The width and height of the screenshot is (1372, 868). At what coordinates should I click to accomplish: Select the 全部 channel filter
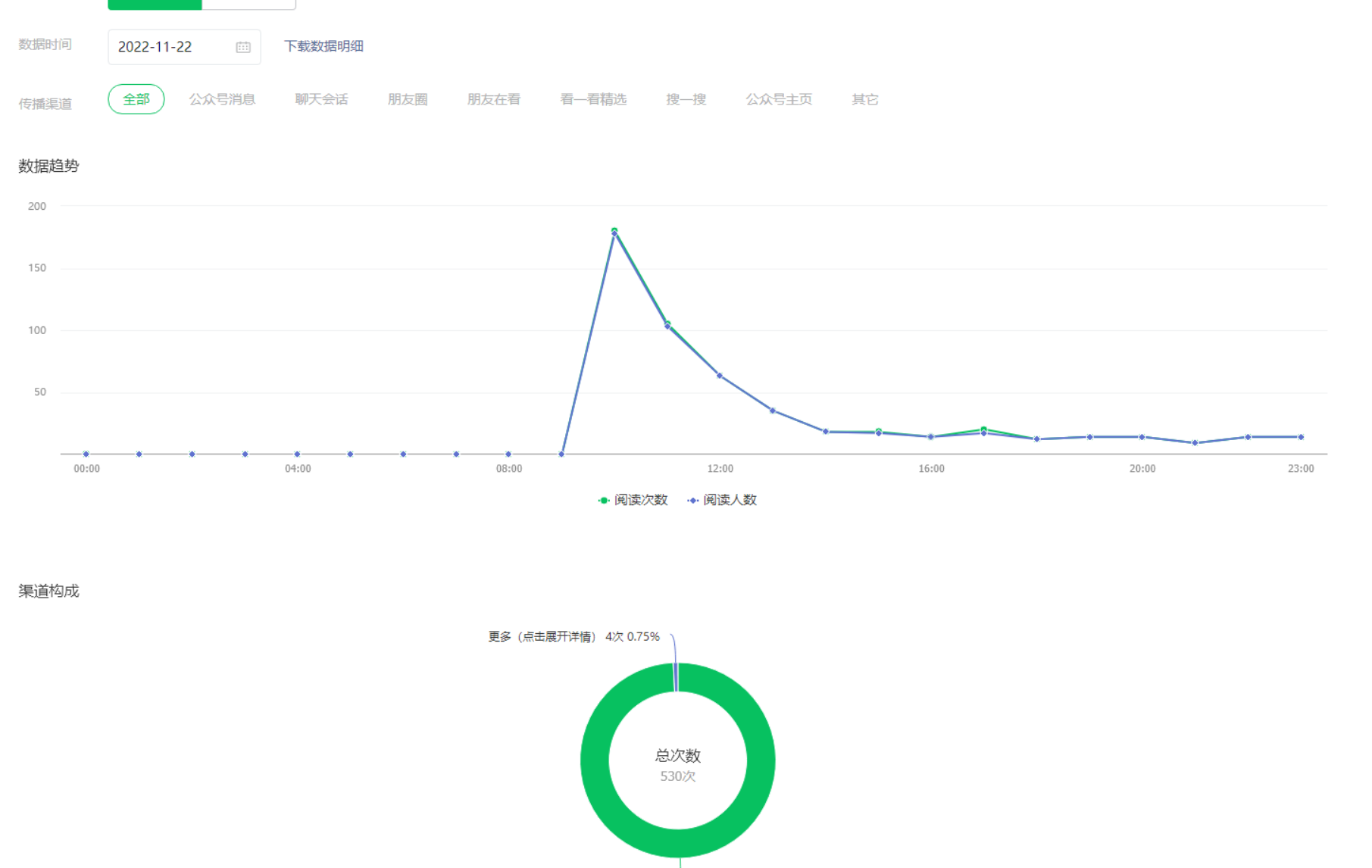[x=136, y=99]
